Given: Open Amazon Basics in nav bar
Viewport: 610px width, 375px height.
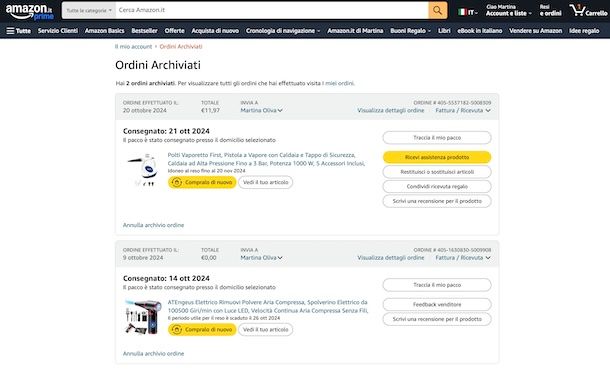Looking at the screenshot, I should (x=104, y=31).
